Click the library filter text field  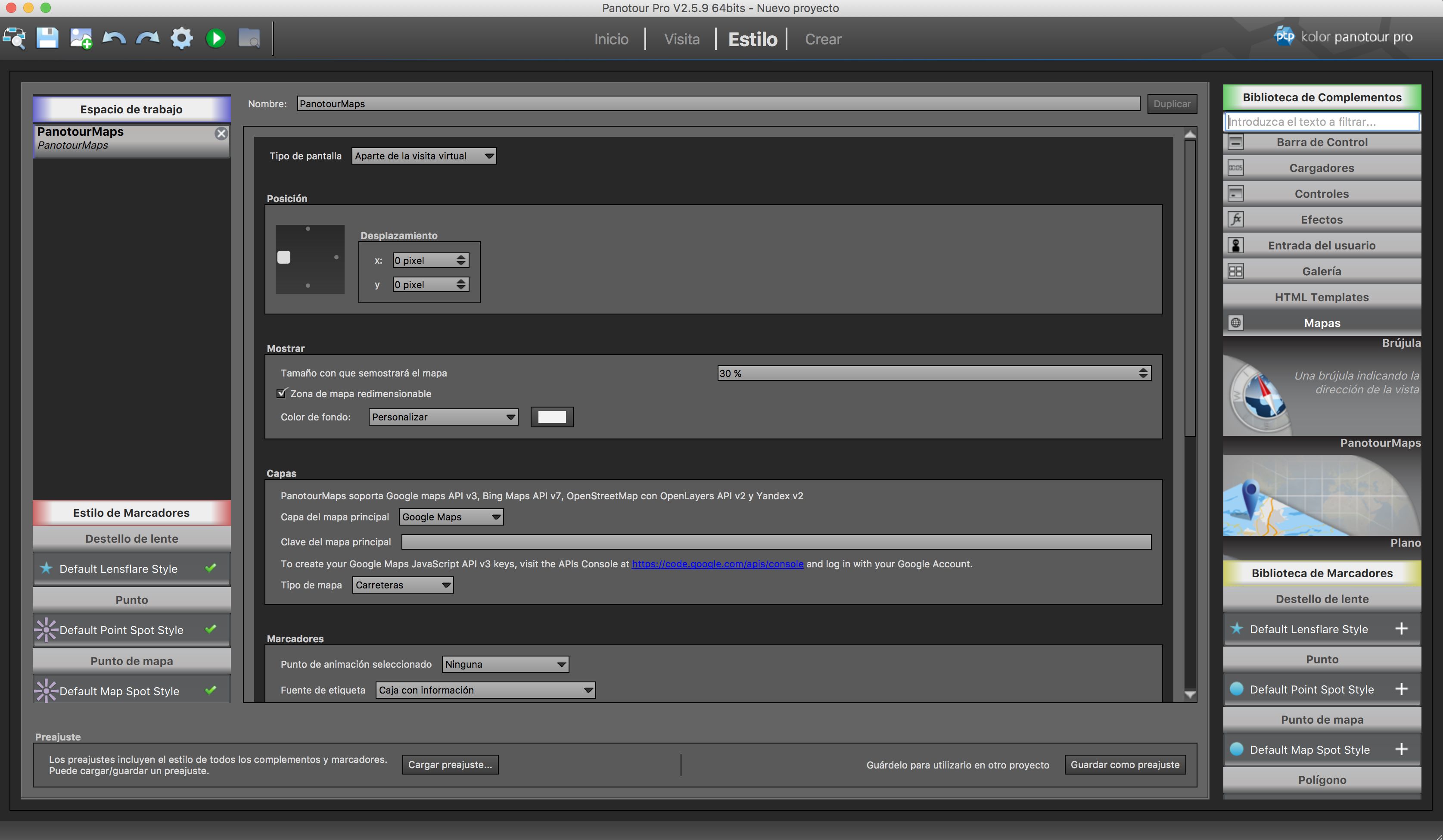[1322, 121]
